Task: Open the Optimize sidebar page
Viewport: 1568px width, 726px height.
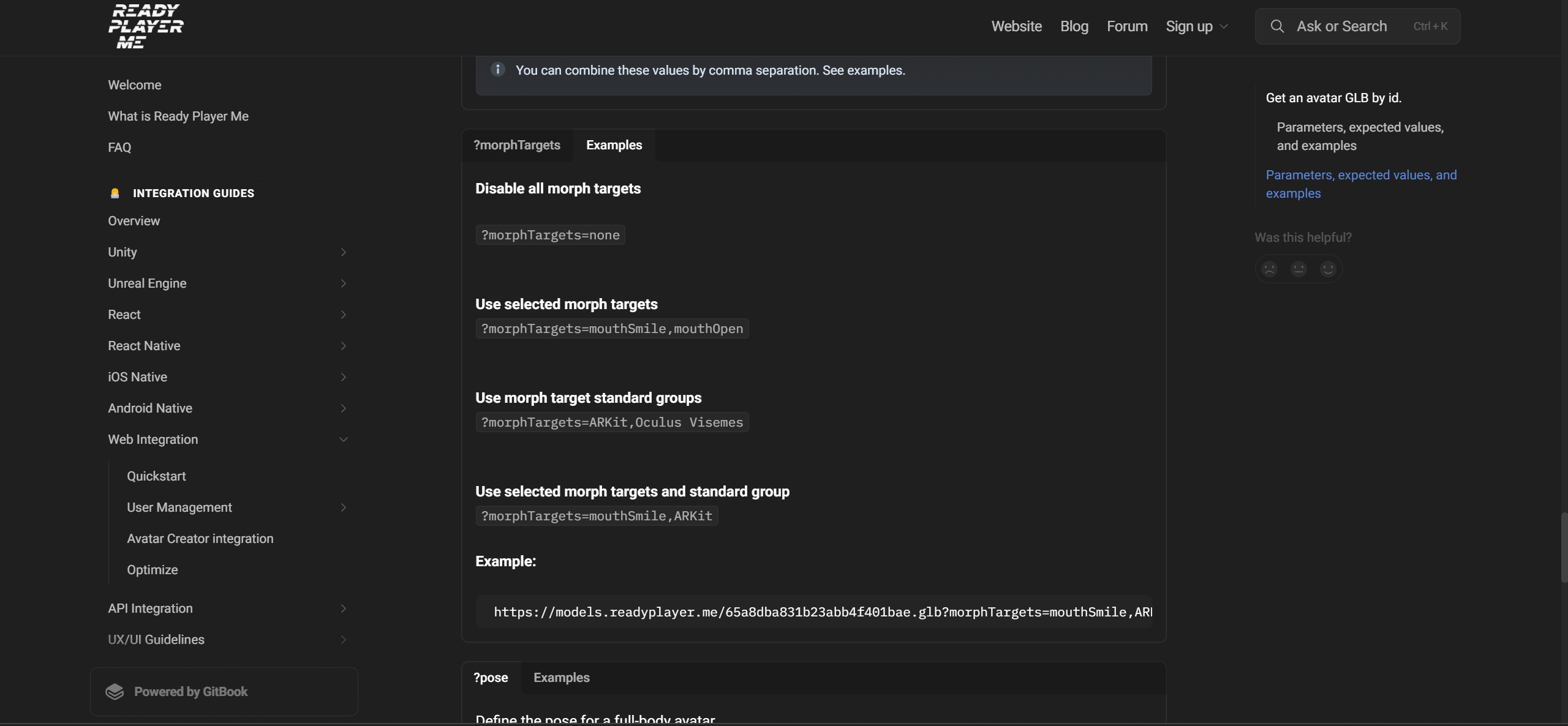Action: click(152, 570)
